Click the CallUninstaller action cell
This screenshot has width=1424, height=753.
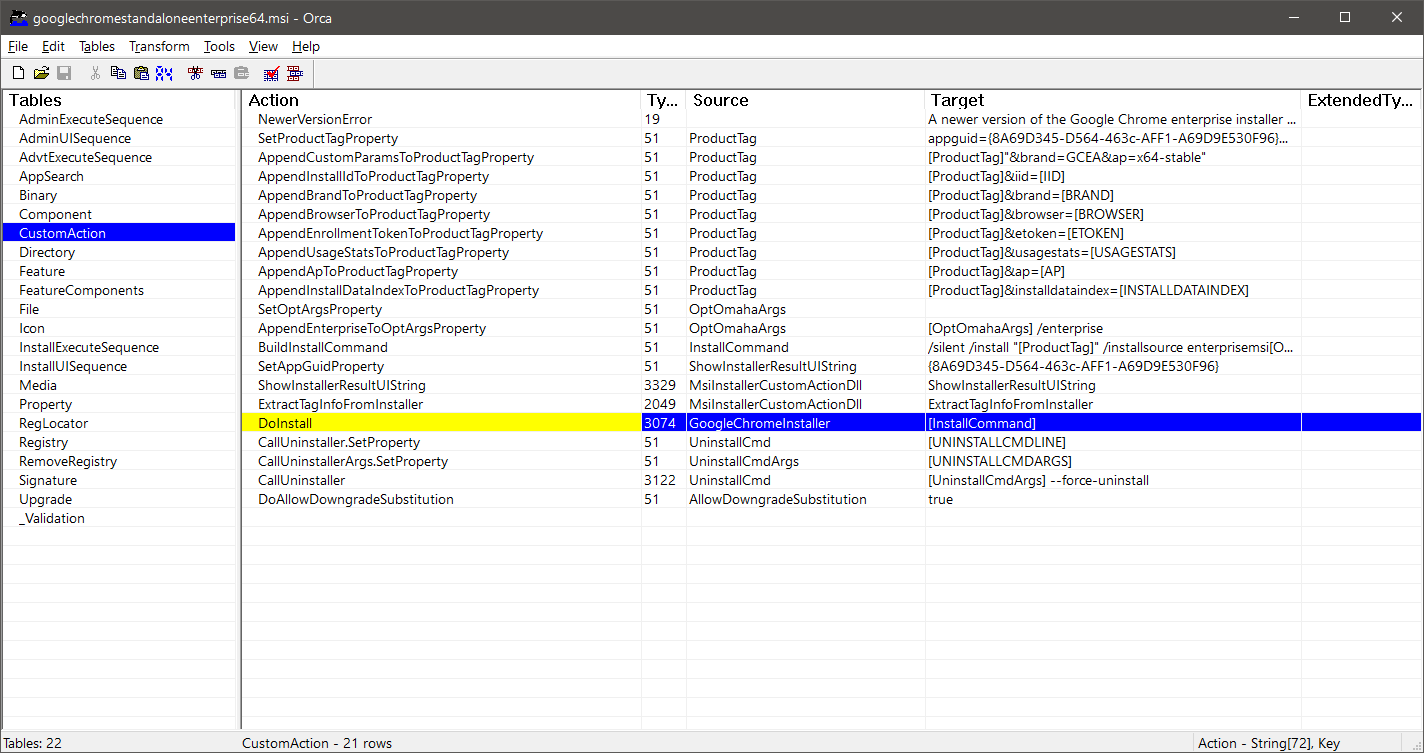coord(442,480)
